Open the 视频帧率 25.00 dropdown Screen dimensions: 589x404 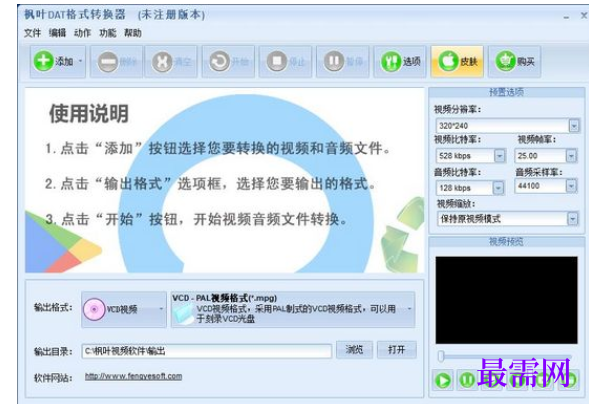571,155
